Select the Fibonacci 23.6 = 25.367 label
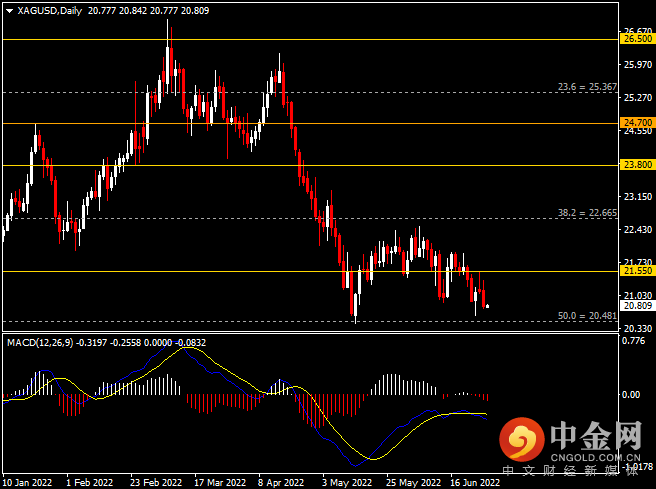Image resolution: width=656 pixels, height=489 pixels. tap(587, 87)
